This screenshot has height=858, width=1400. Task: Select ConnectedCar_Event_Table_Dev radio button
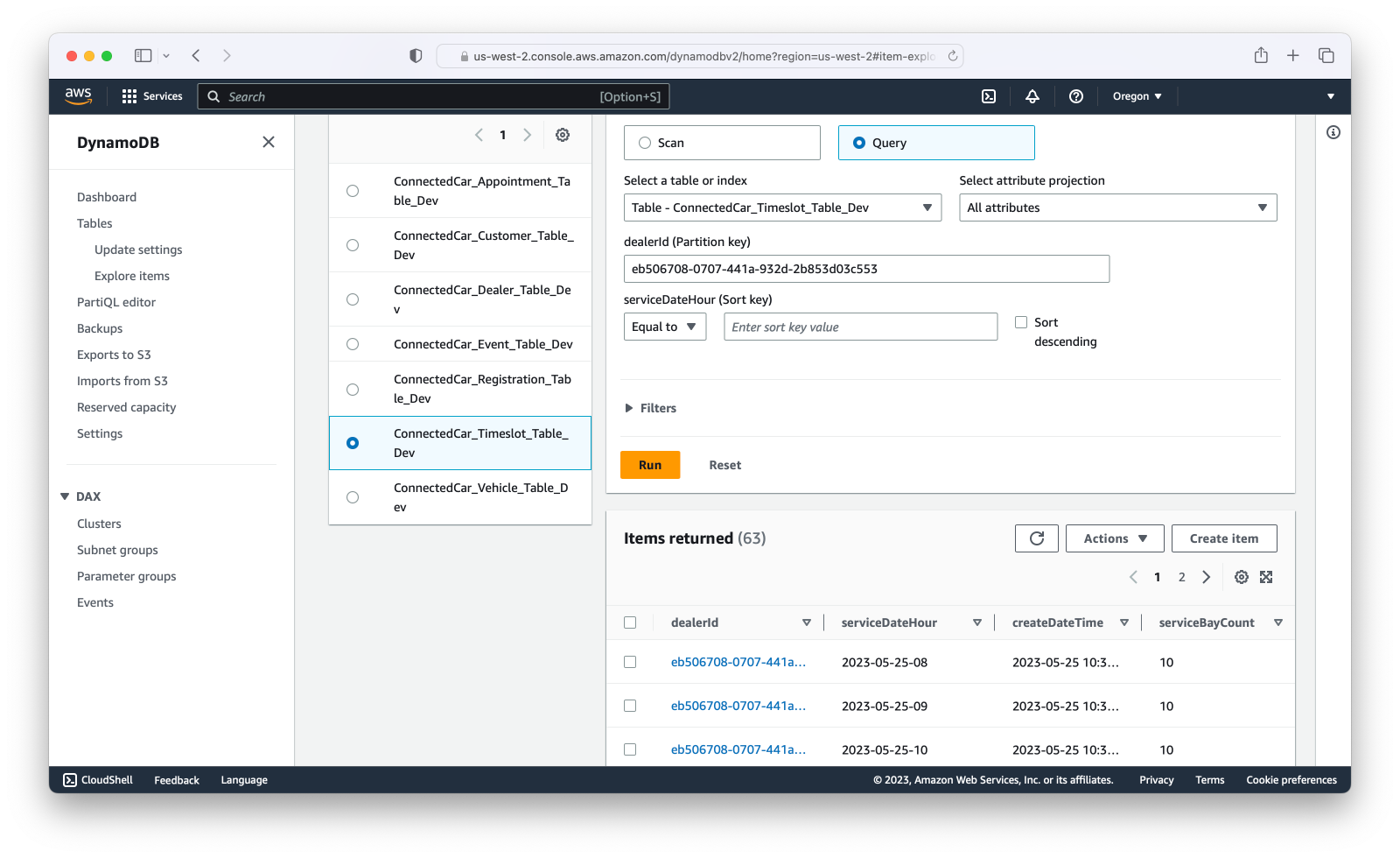(353, 344)
